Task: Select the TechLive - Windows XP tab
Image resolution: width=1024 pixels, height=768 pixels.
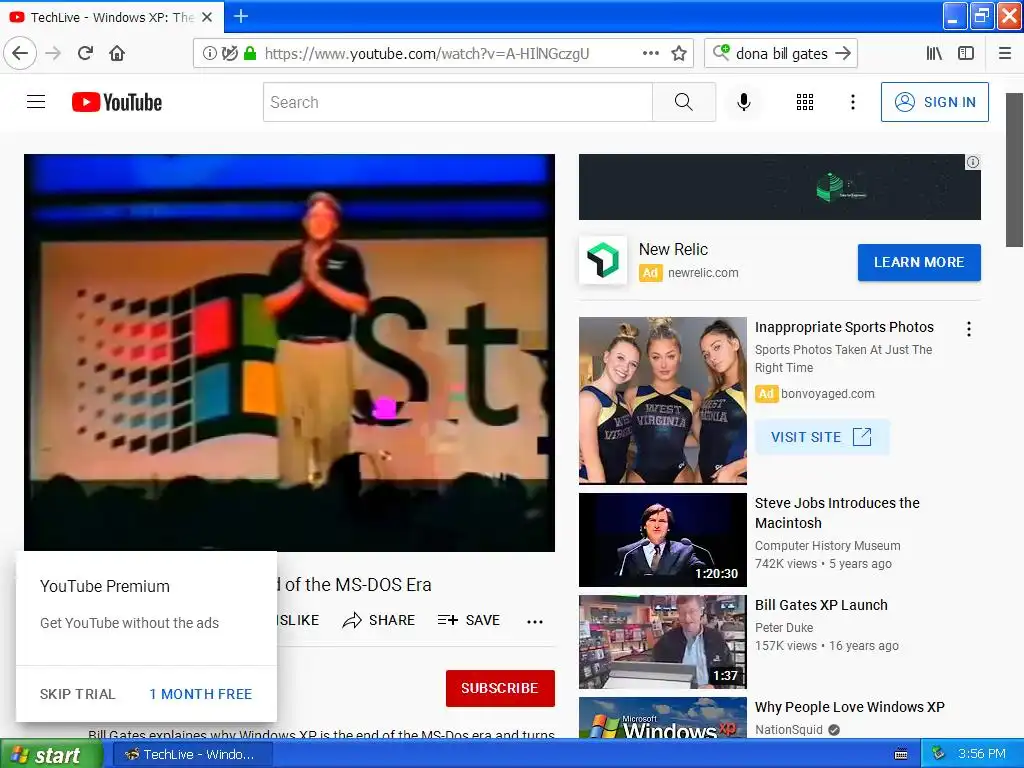Action: tap(111, 17)
